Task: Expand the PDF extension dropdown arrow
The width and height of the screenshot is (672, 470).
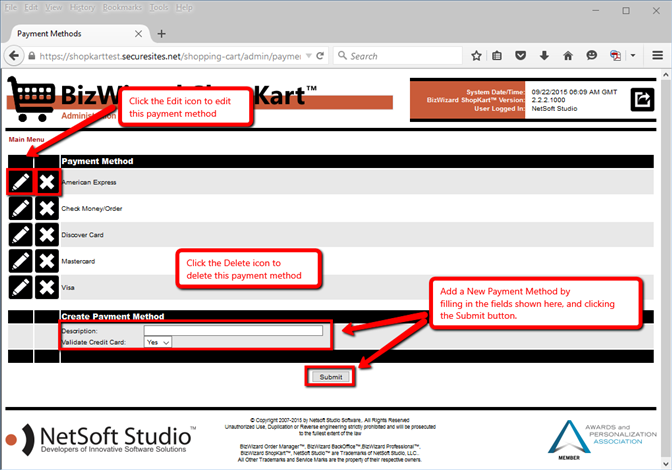Action: [x=633, y=56]
